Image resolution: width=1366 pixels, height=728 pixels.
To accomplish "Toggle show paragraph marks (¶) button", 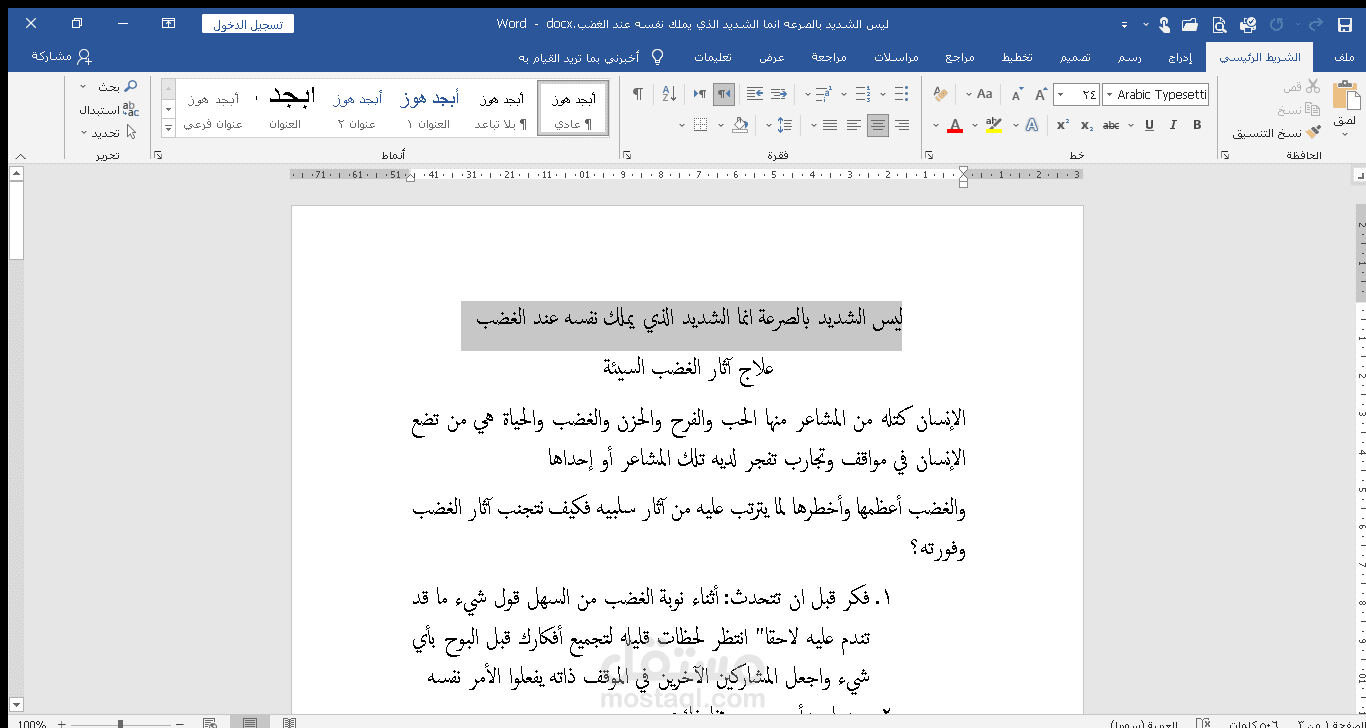I will [638, 94].
